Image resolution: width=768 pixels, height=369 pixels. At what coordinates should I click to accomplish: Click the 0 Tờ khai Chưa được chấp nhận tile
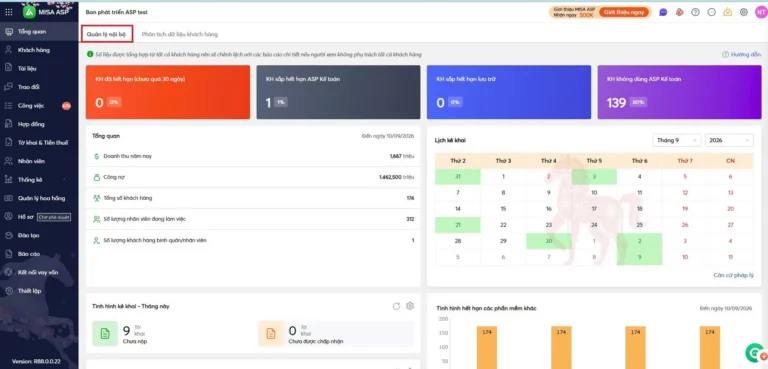[336, 334]
